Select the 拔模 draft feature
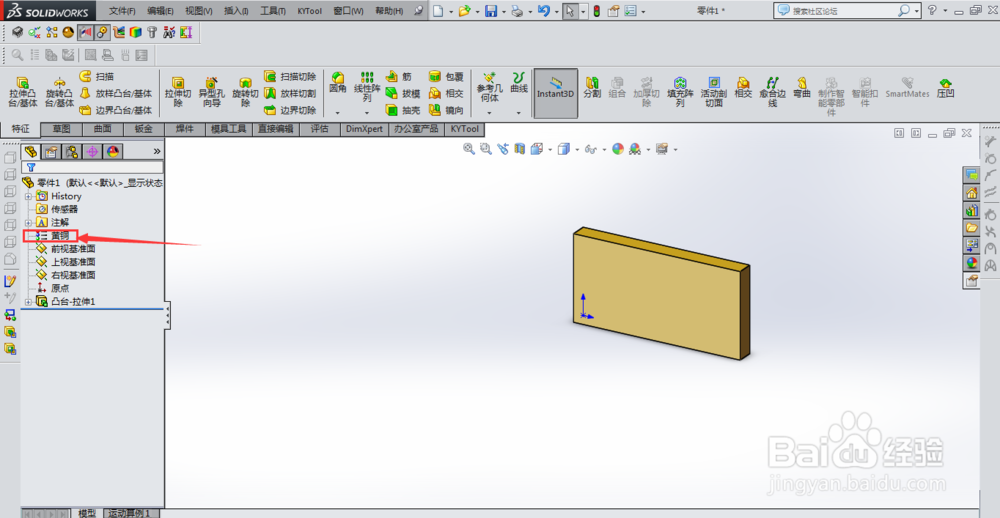 click(x=403, y=93)
